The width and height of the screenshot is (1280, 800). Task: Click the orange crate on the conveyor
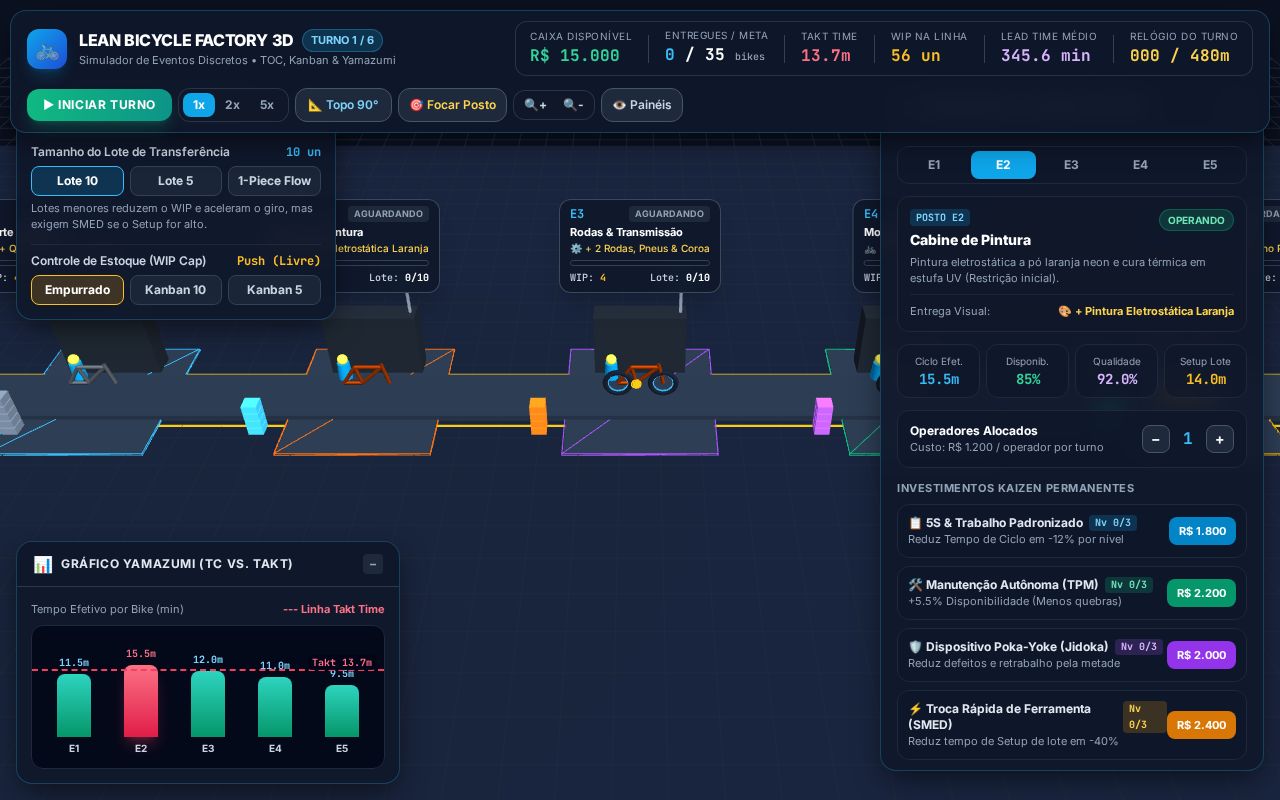click(538, 416)
